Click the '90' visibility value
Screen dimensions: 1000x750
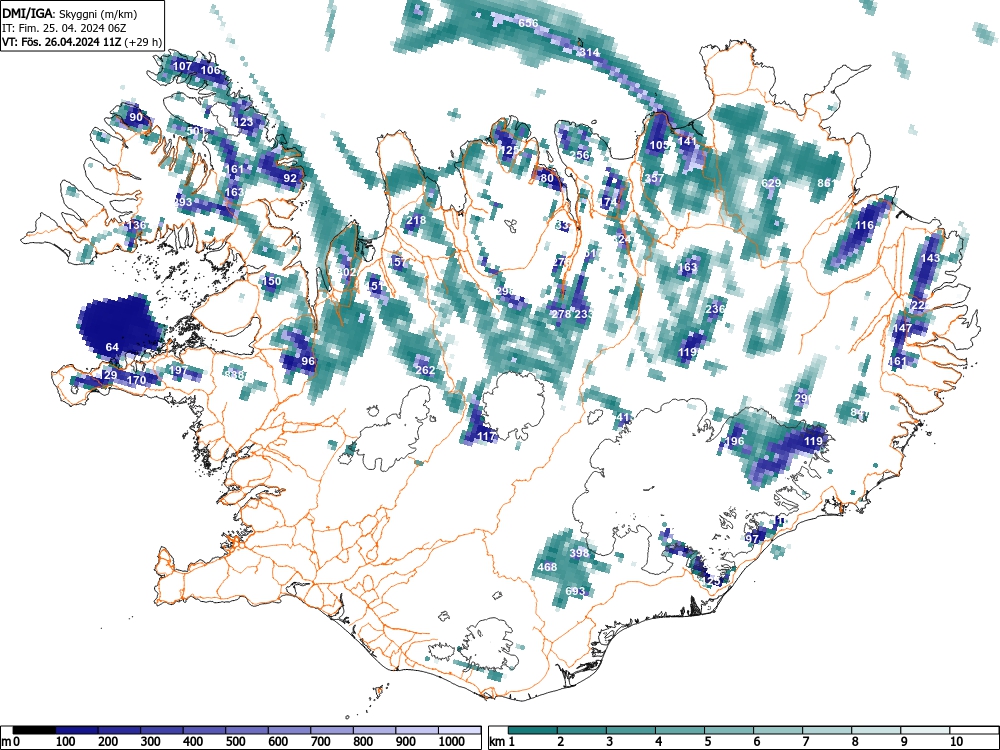click(x=136, y=117)
